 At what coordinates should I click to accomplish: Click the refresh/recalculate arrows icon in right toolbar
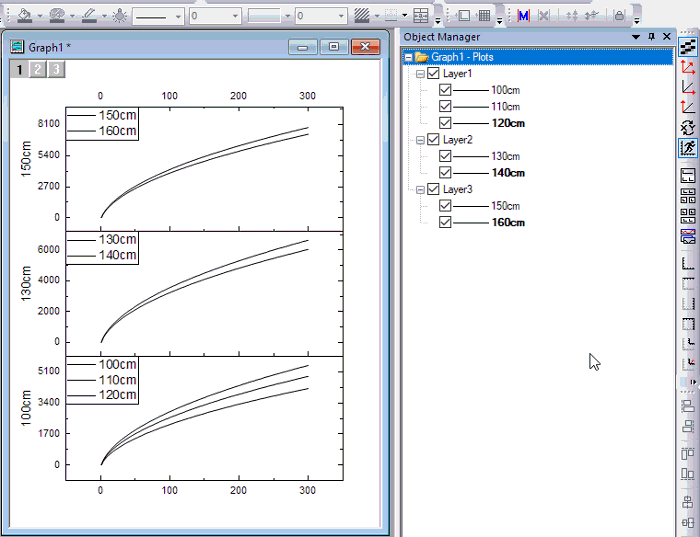pos(688,127)
